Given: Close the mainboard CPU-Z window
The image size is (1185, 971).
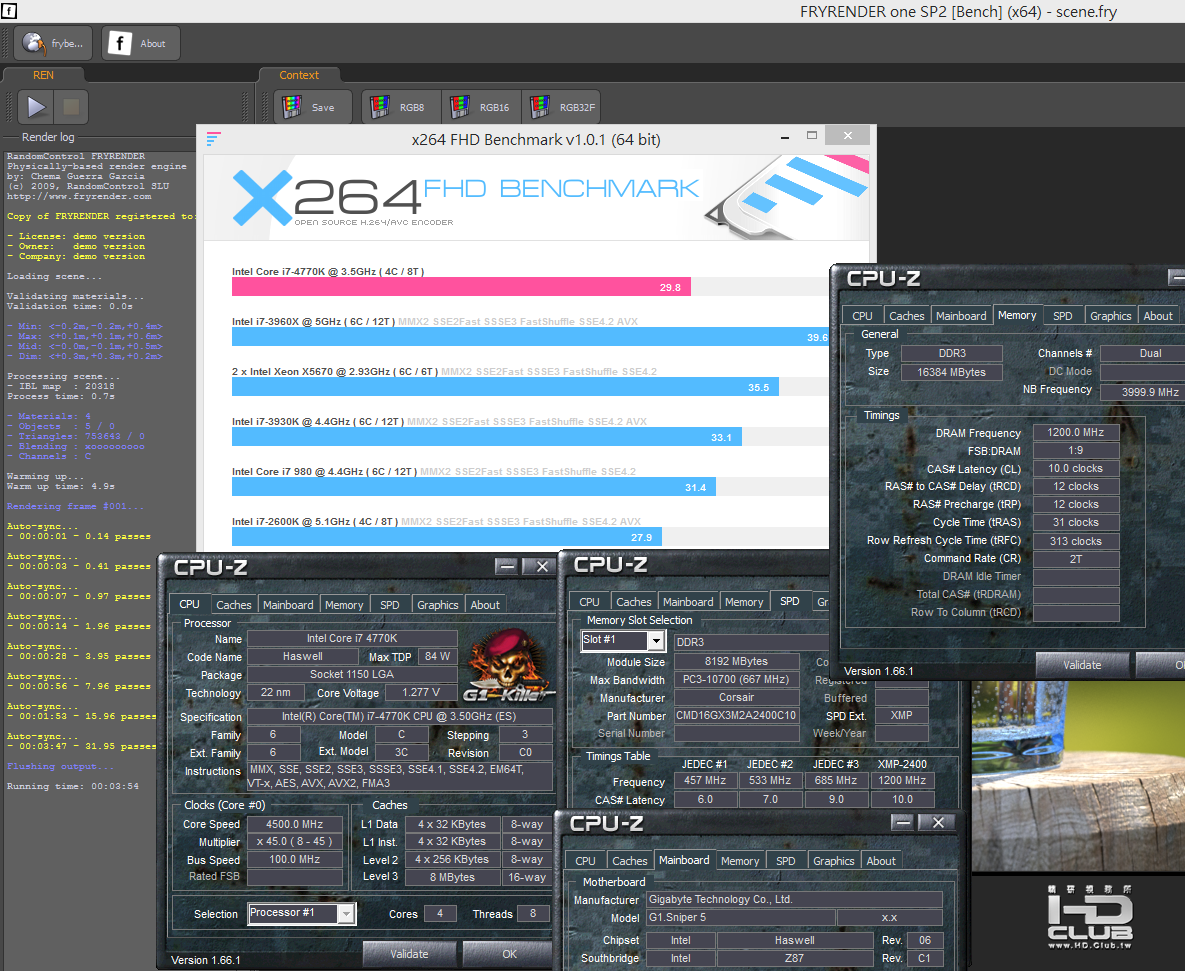Looking at the screenshot, I should [938, 822].
